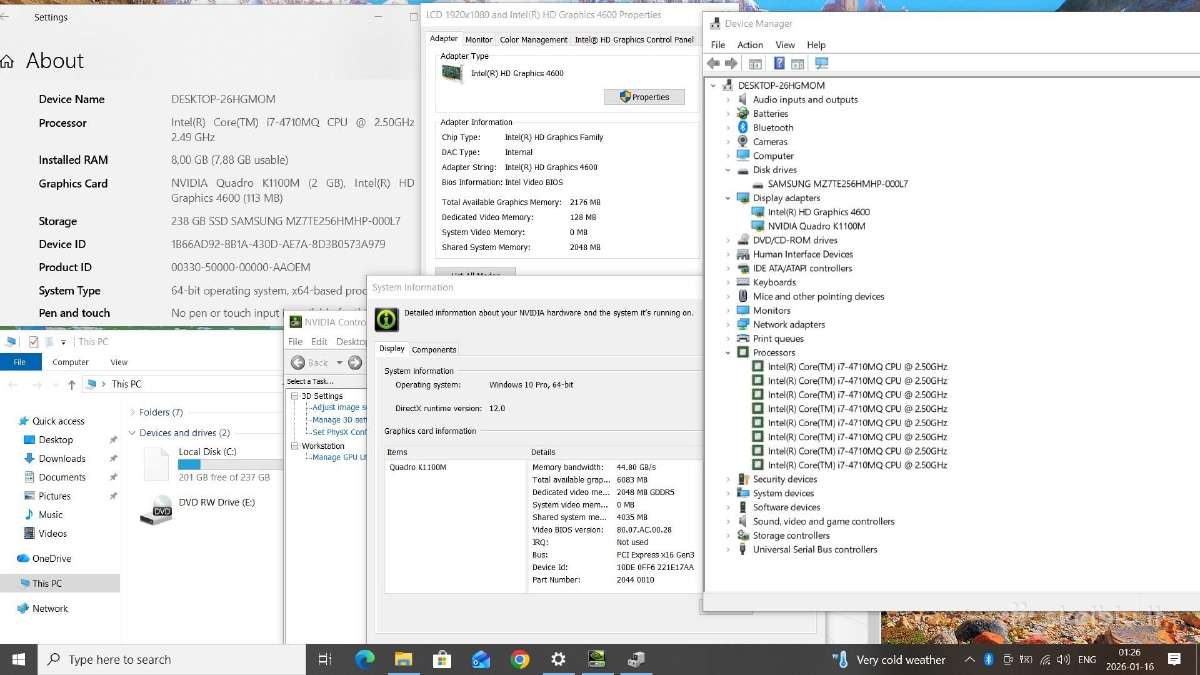Open the notification center icon
This screenshot has height=675, width=1200.
click(1175, 659)
